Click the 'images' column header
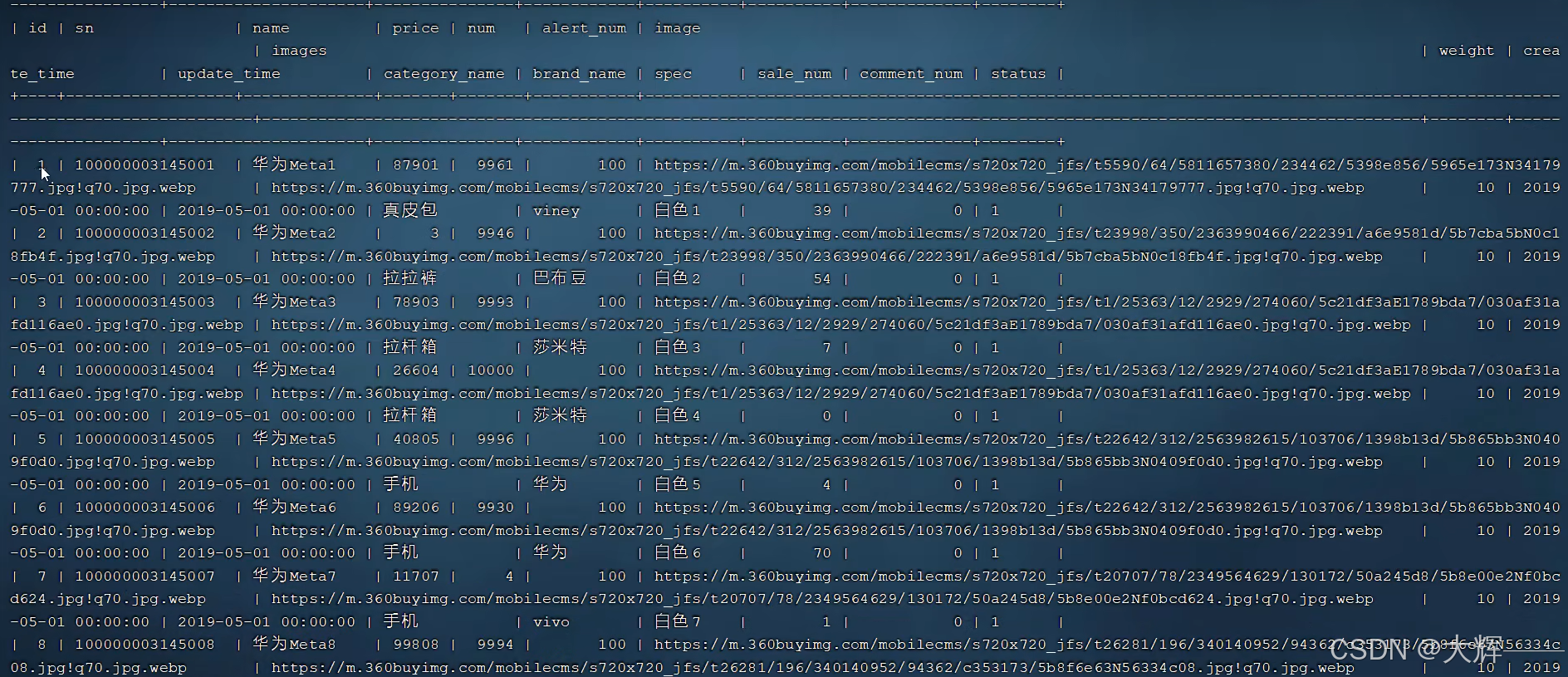This screenshot has height=677, width=1568. 299,51
